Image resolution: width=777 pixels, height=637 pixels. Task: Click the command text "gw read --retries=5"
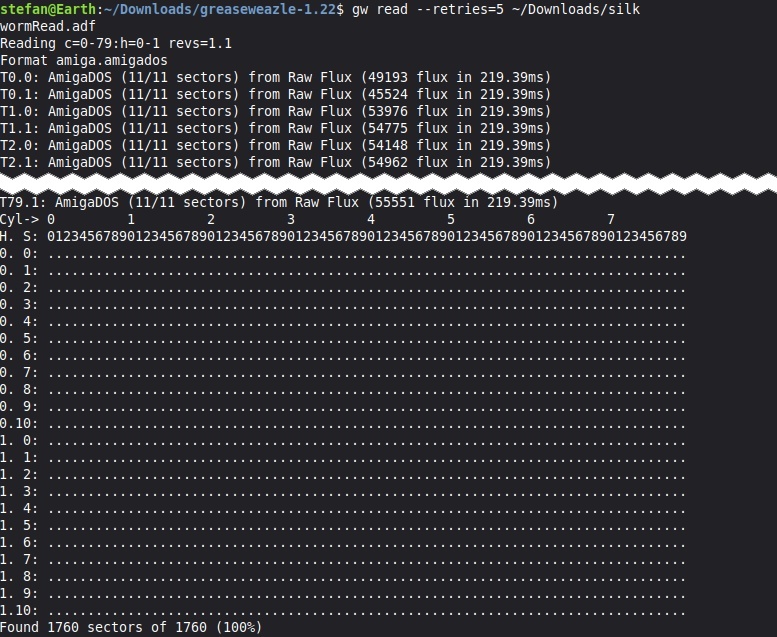point(428,9)
